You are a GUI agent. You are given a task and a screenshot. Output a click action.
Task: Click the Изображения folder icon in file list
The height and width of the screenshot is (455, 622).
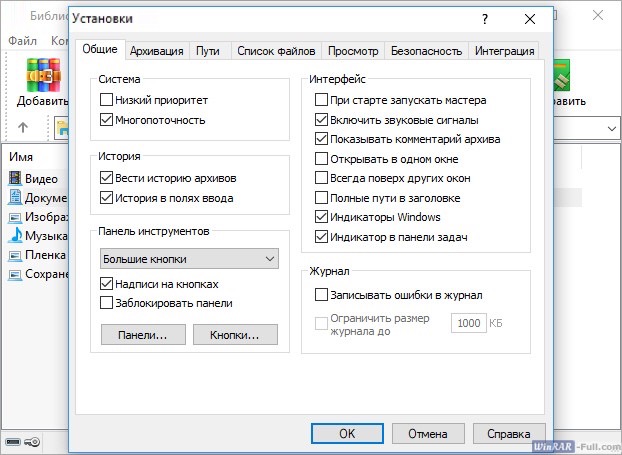point(15,217)
